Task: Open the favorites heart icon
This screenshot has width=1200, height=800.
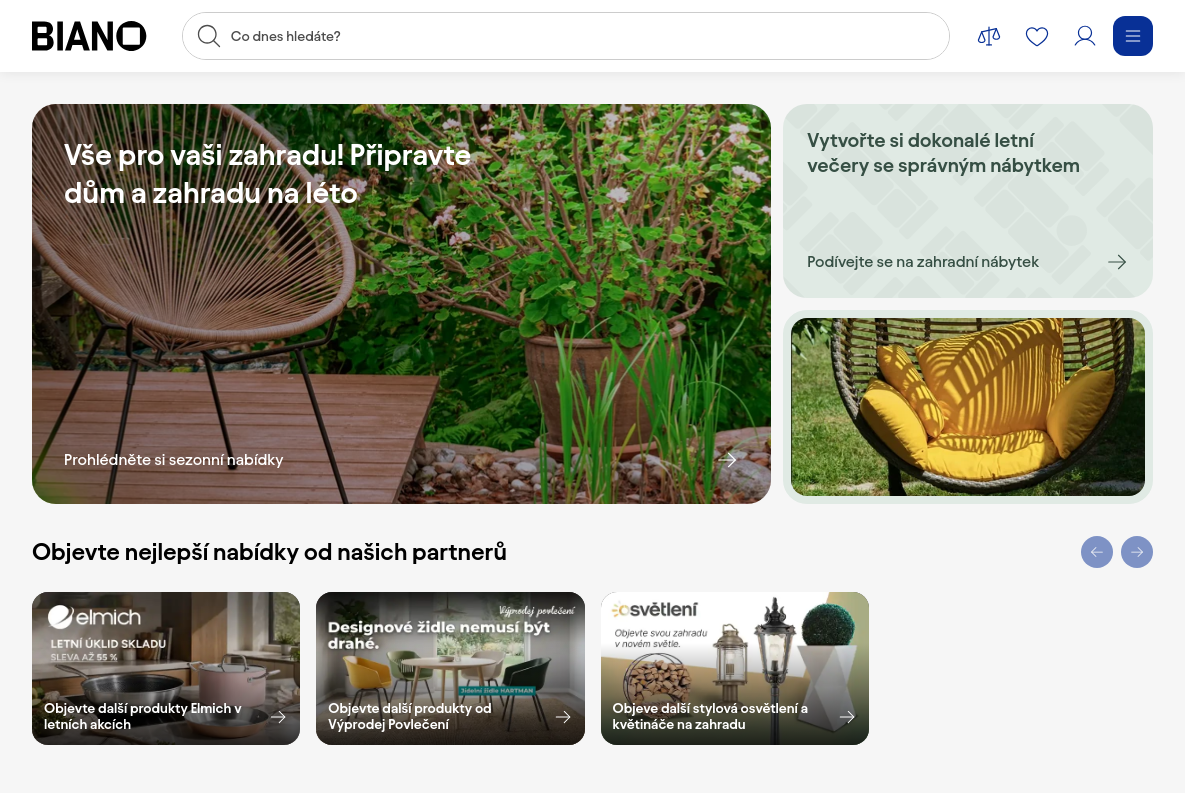Action: pos(1037,36)
